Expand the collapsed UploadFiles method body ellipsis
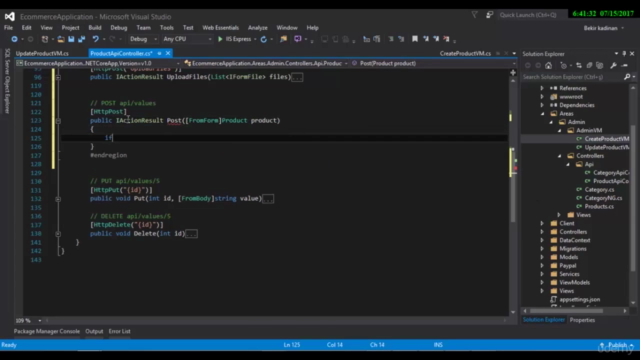The image size is (640, 360). click(297, 77)
